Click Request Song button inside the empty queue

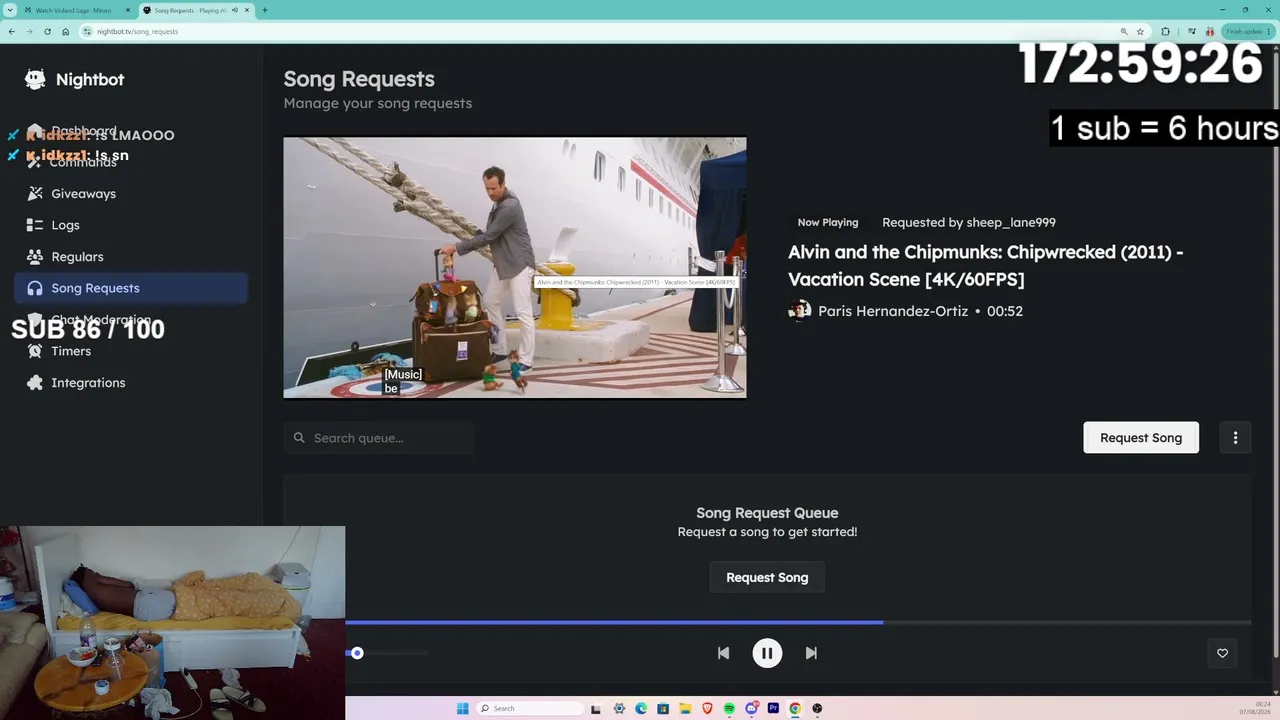pos(767,578)
